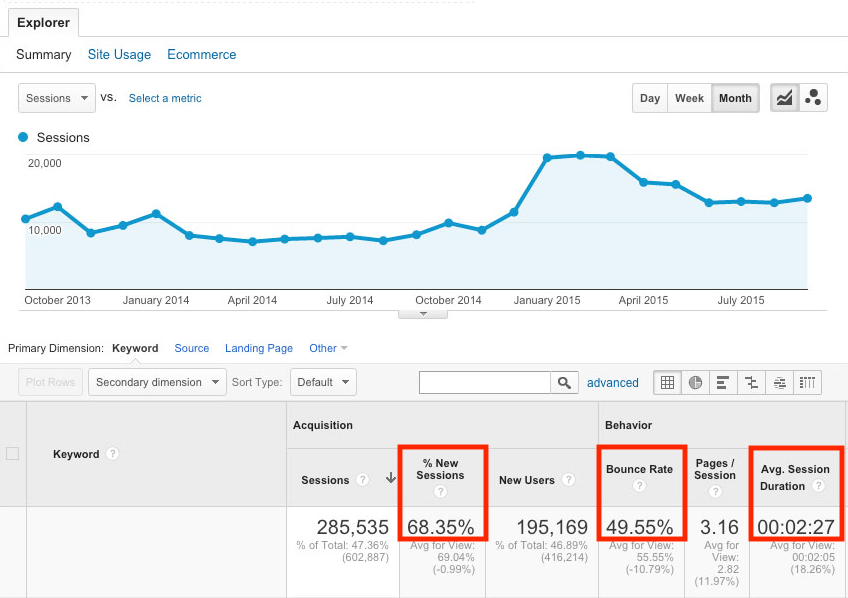Open the advanced filter link
The image size is (848, 598).
point(613,383)
